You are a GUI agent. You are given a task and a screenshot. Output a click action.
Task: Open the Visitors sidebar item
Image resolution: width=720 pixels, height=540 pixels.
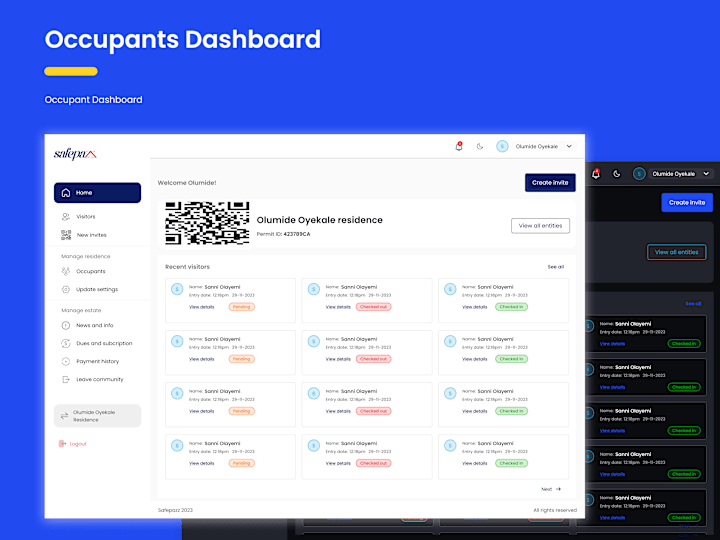click(85, 216)
